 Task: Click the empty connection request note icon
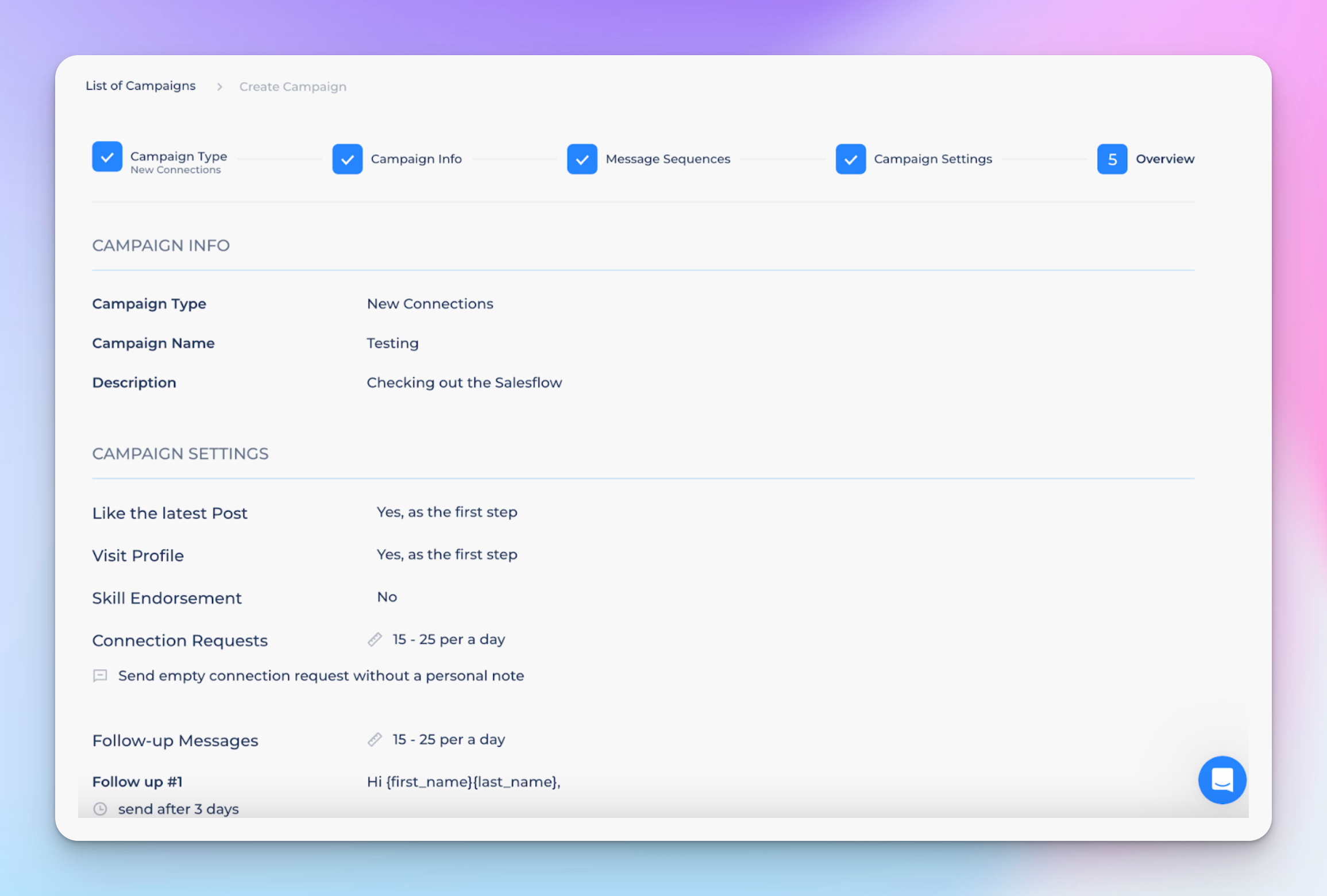pyautogui.click(x=100, y=675)
